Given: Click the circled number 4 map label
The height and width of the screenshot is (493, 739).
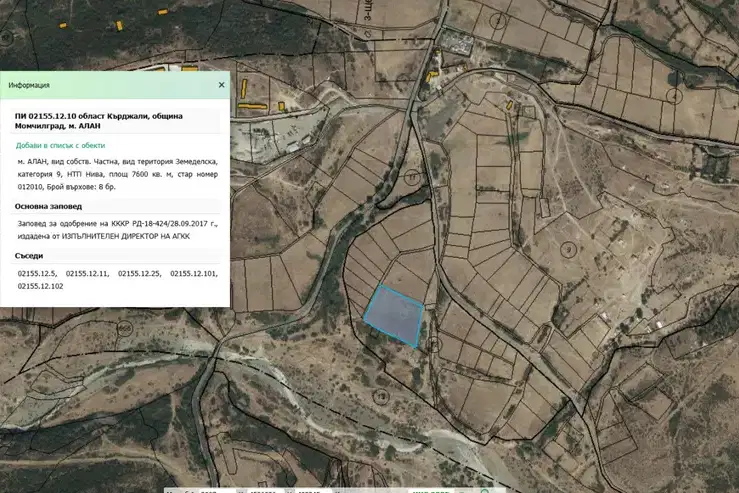Looking at the screenshot, I should [674, 96].
